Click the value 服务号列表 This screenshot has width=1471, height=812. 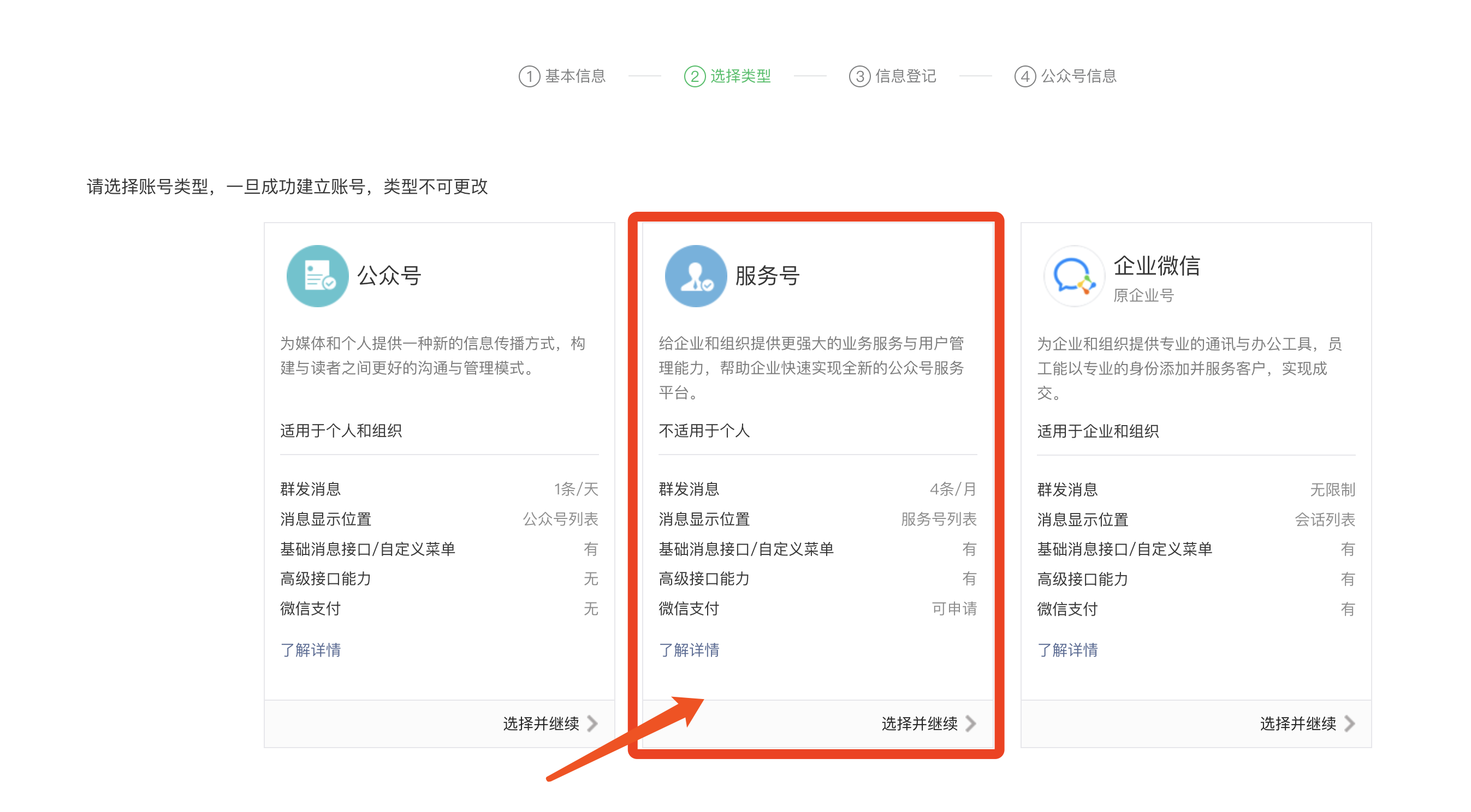point(939,520)
